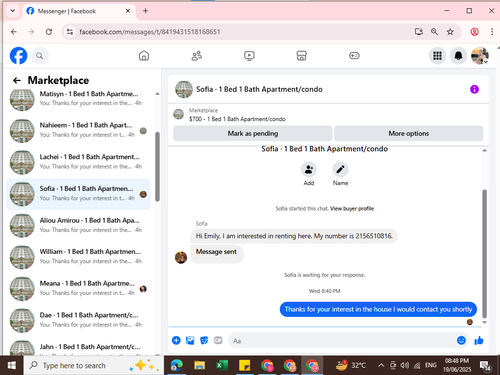Click the taskbar 'Type here to search' box
500x375 pixels.
coord(93,366)
